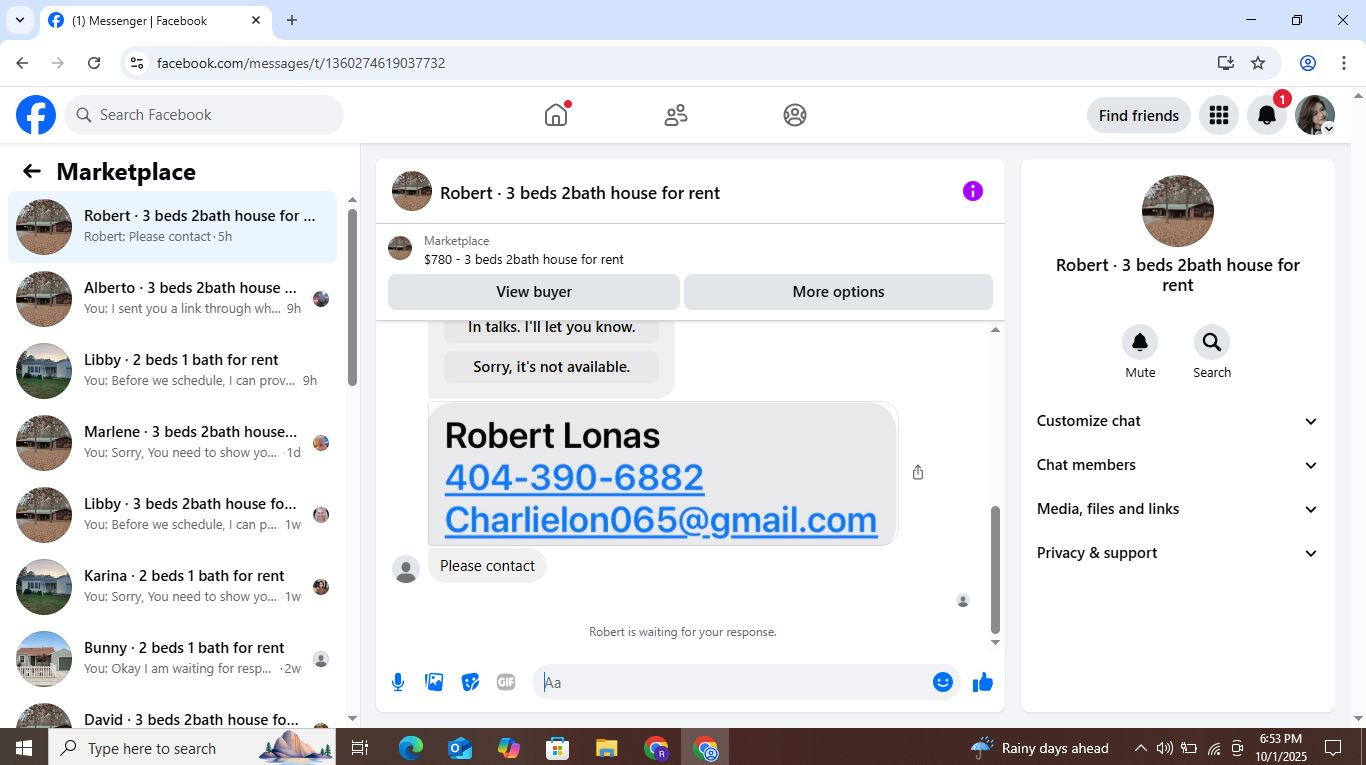This screenshot has width=1366, height=765.
Task: Open the Chrome tab search dropdown
Action: 20,20
